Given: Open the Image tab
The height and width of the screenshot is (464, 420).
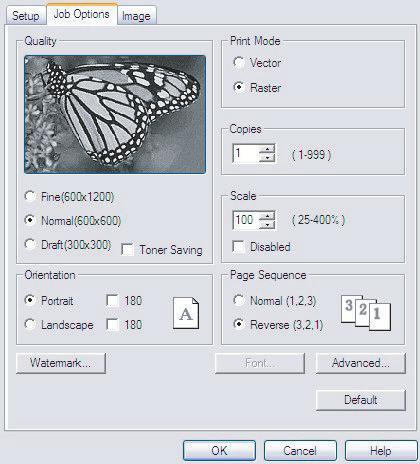Looking at the screenshot, I should click(136, 16).
